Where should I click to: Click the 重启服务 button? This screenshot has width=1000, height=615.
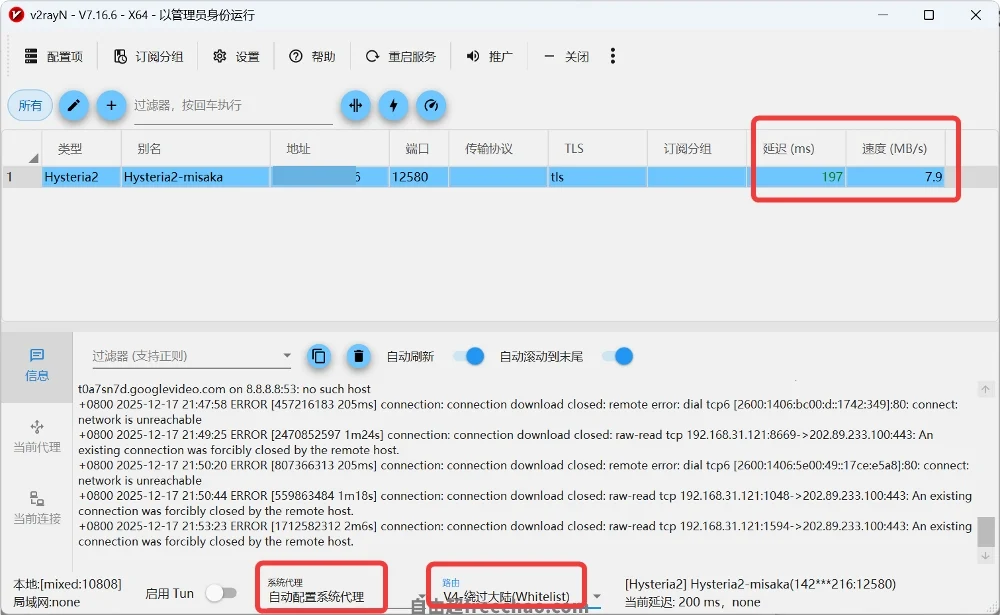[x=401, y=57]
